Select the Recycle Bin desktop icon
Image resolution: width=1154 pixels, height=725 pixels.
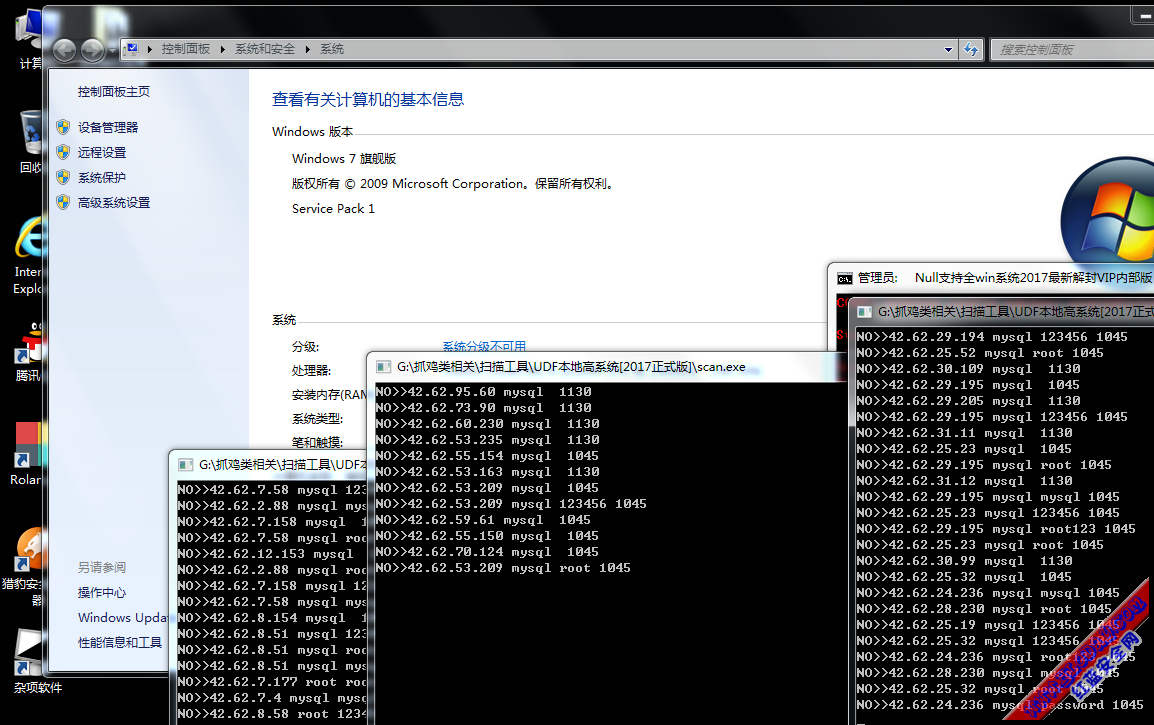coord(31,142)
